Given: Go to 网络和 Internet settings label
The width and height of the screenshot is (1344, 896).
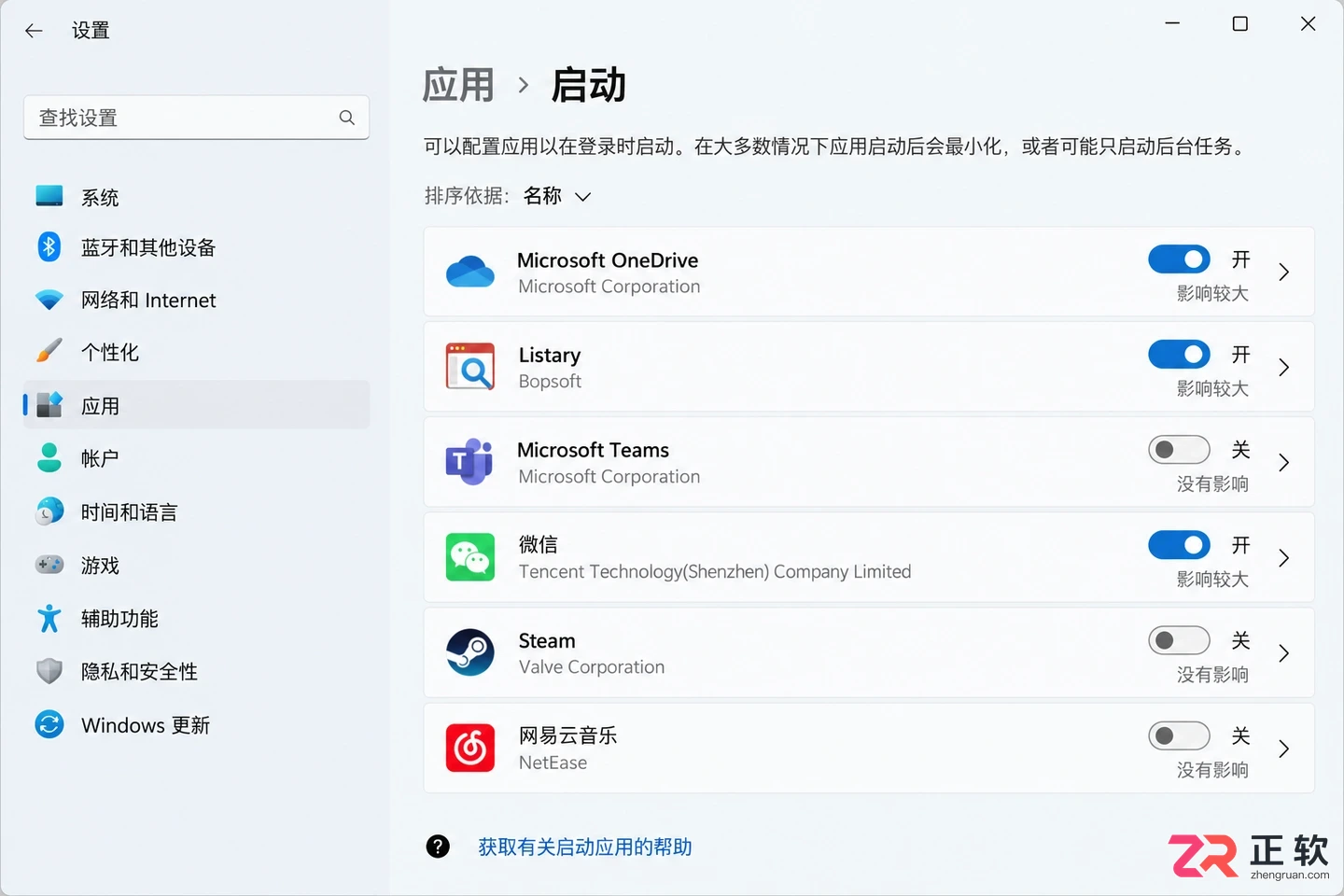Looking at the screenshot, I should pos(148,300).
